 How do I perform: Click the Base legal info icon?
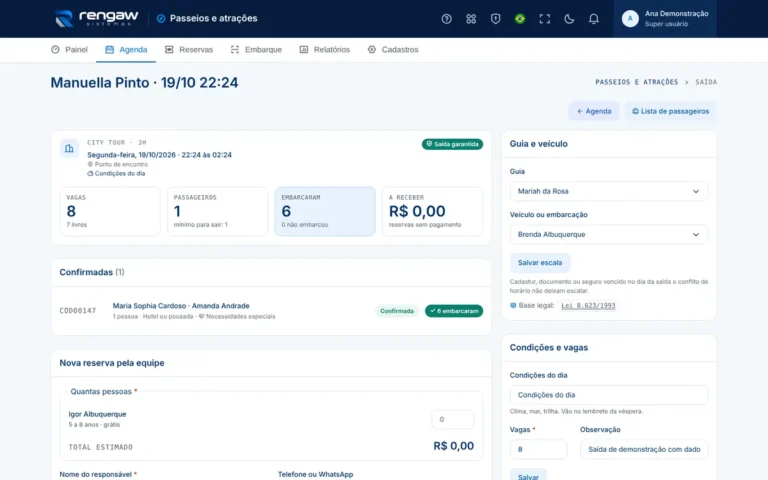[x=513, y=305]
